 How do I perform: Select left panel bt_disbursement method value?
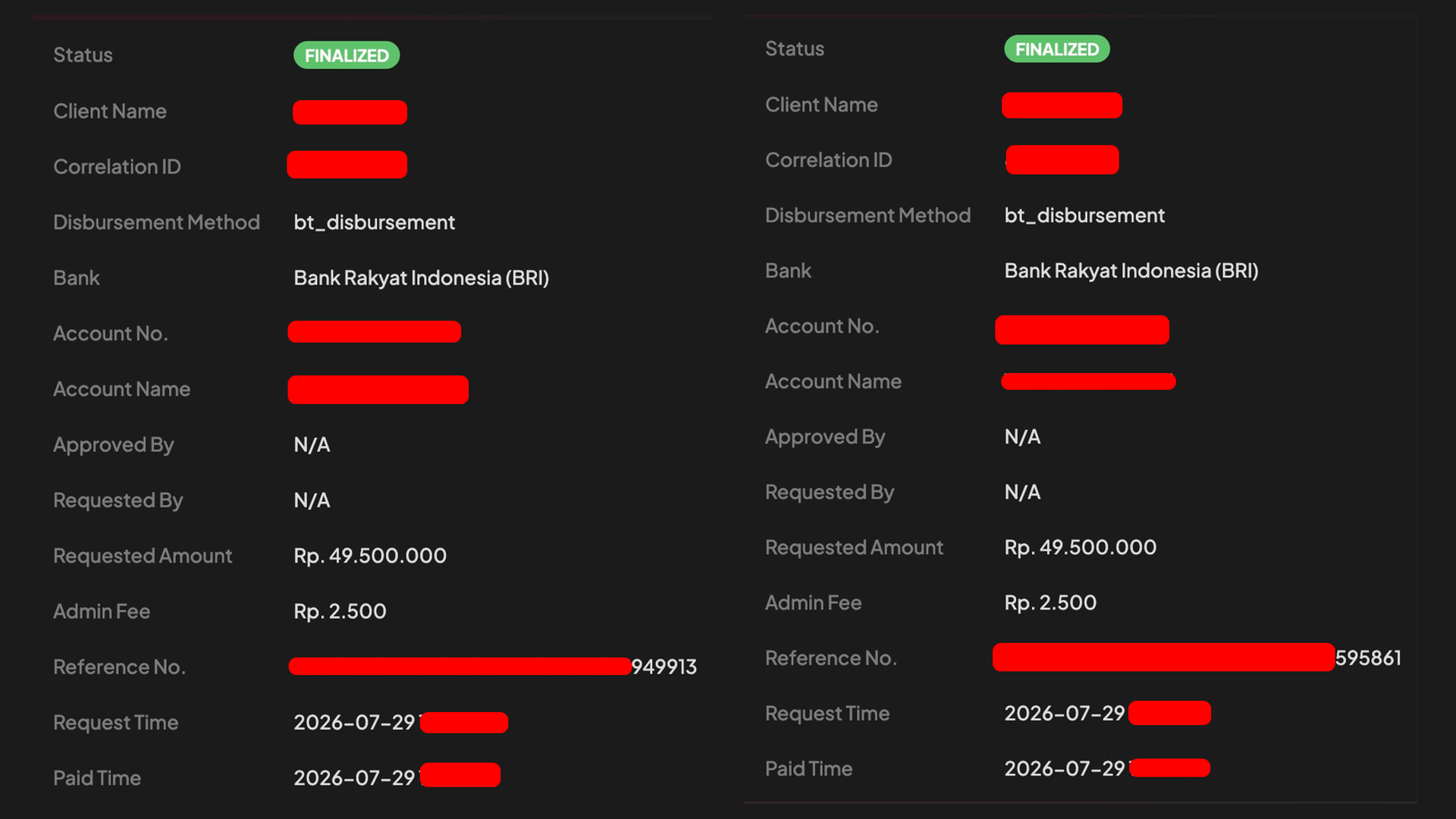374,222
